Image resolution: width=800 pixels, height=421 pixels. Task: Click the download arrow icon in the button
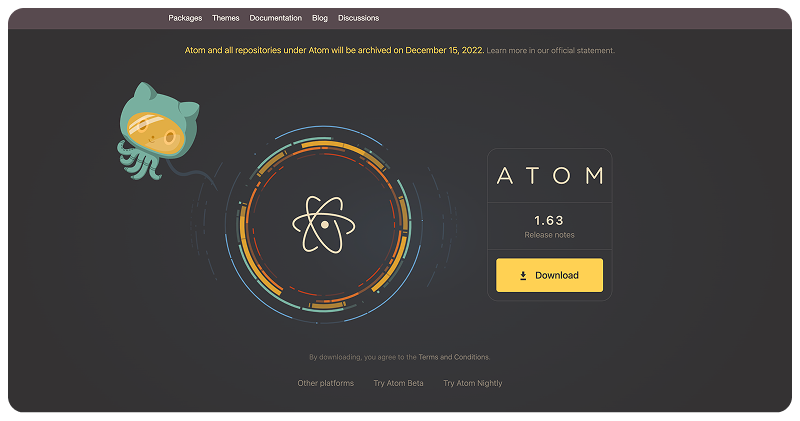point(523,276)
